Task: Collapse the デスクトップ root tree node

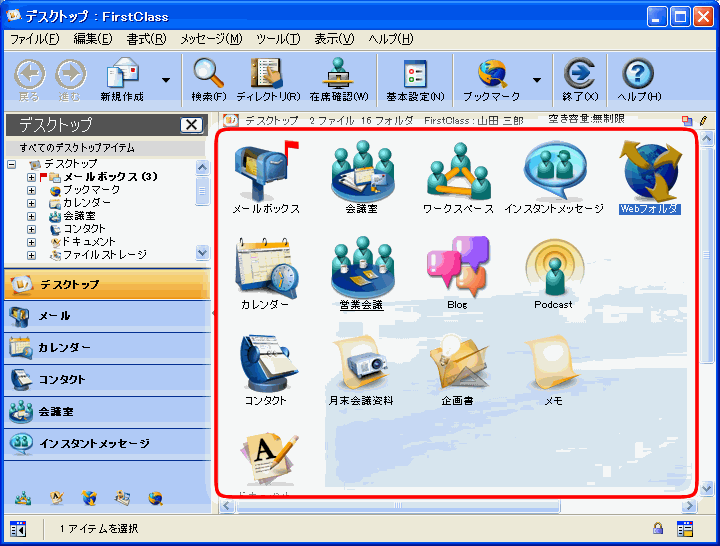Action: tap(11, 164)
